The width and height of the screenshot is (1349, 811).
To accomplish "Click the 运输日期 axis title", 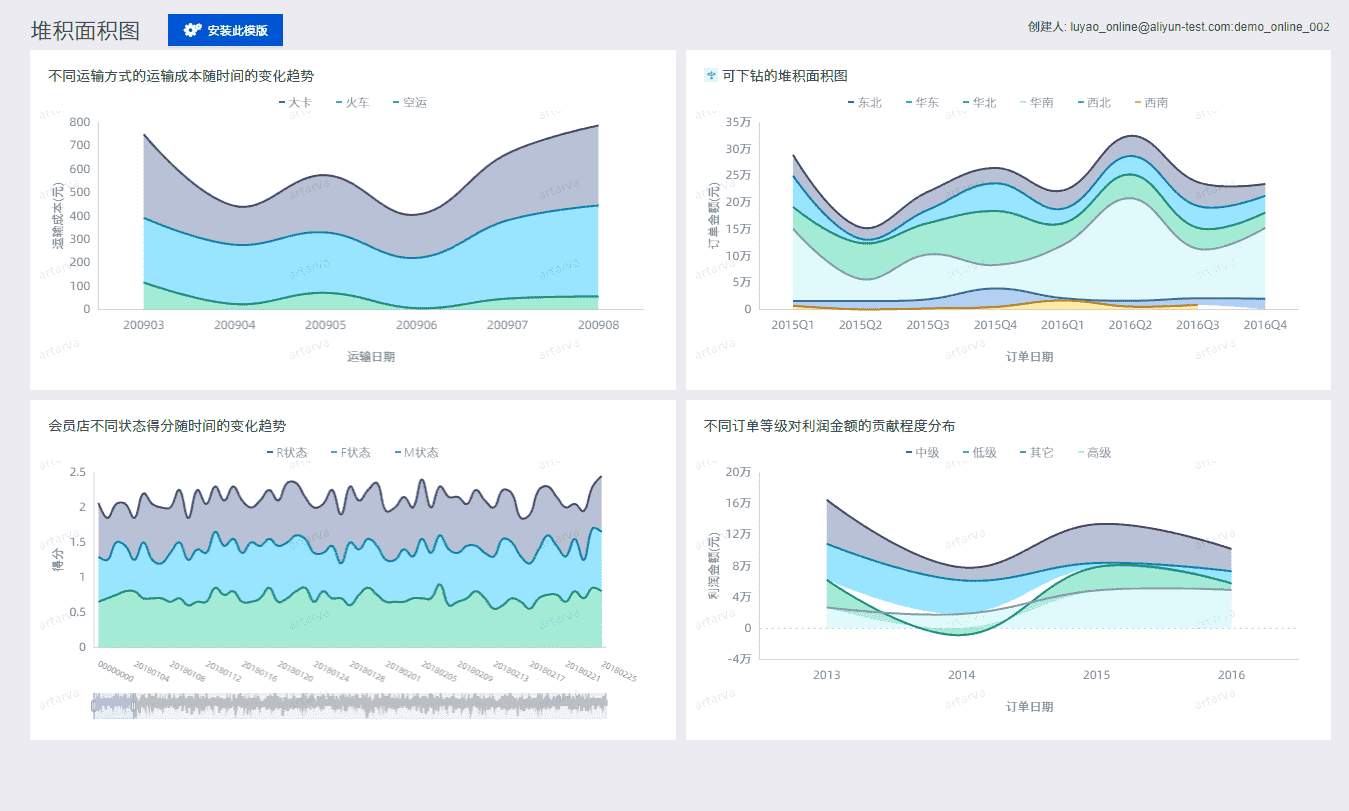I will tap(371, 357).
